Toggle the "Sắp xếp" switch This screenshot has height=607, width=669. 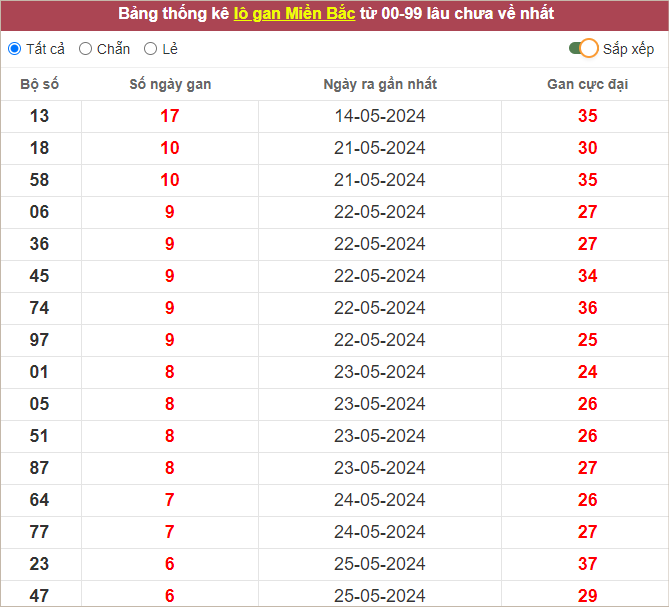[583, 49]
